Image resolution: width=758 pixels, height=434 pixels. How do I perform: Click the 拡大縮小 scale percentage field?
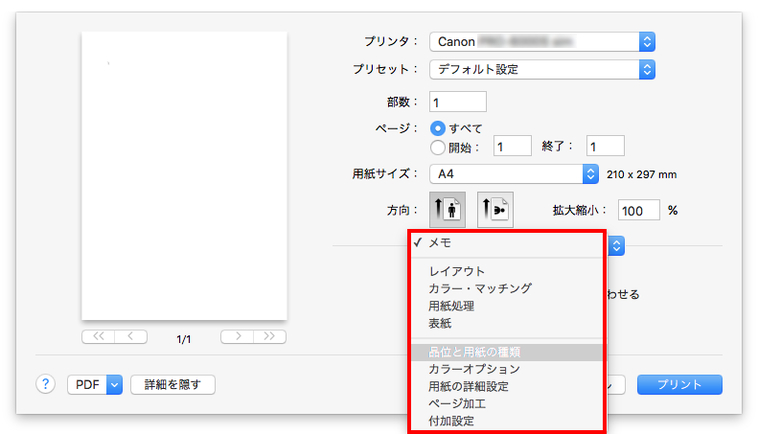point(638,210)
